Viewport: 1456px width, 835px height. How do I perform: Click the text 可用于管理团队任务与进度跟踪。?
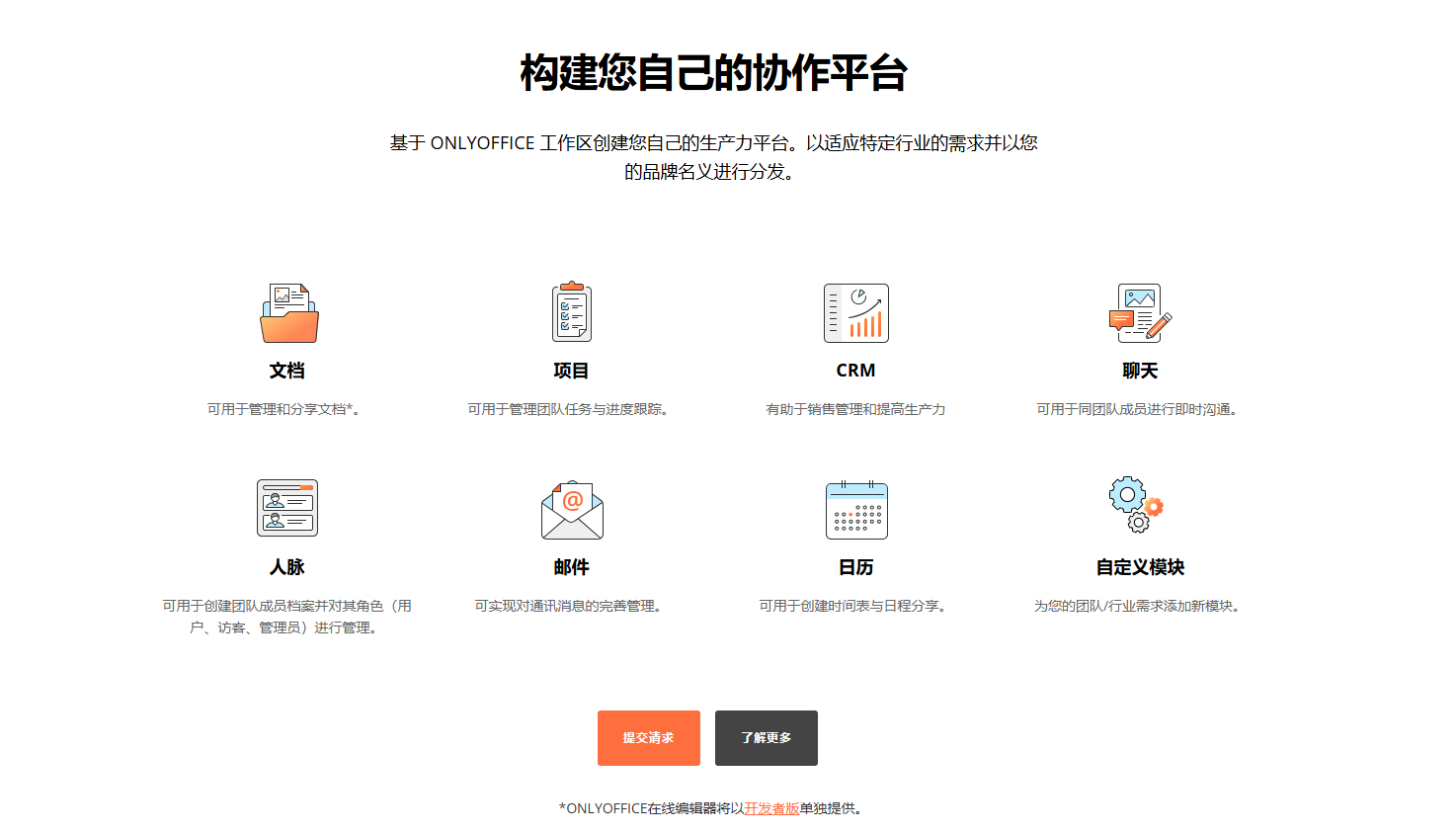click(571, 409)
